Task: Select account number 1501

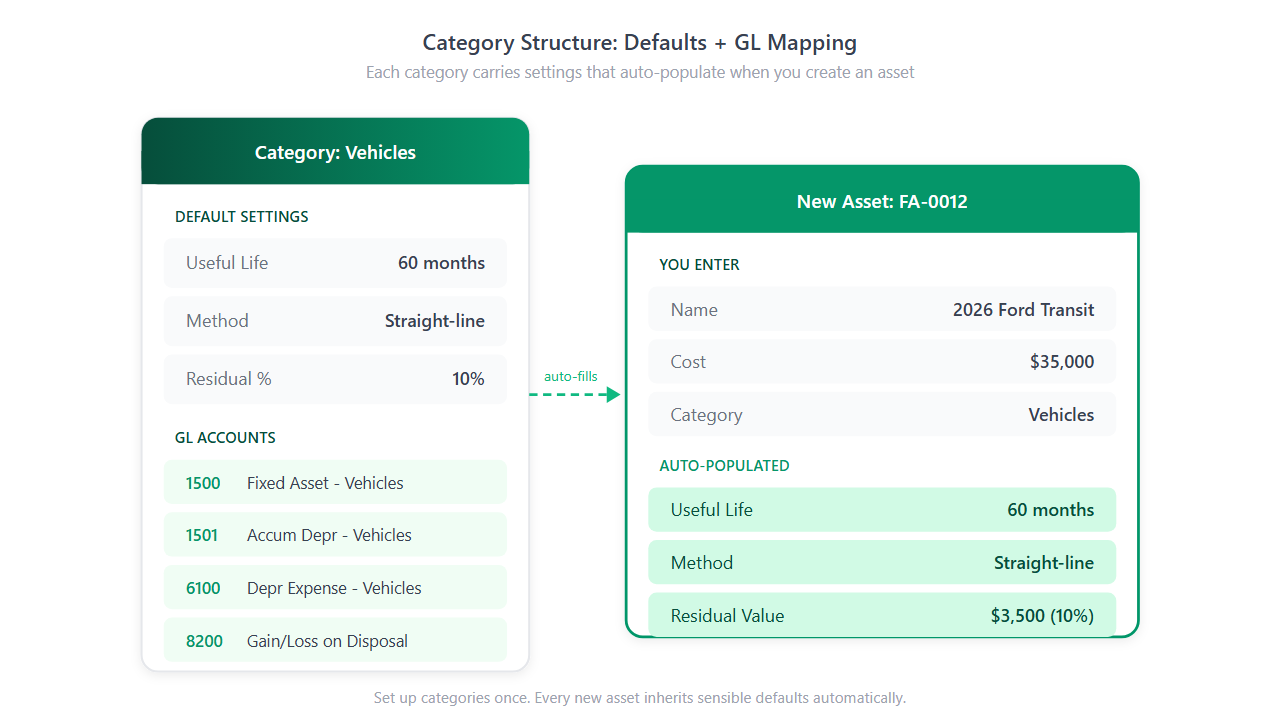Action: click(x=202, y=535)
